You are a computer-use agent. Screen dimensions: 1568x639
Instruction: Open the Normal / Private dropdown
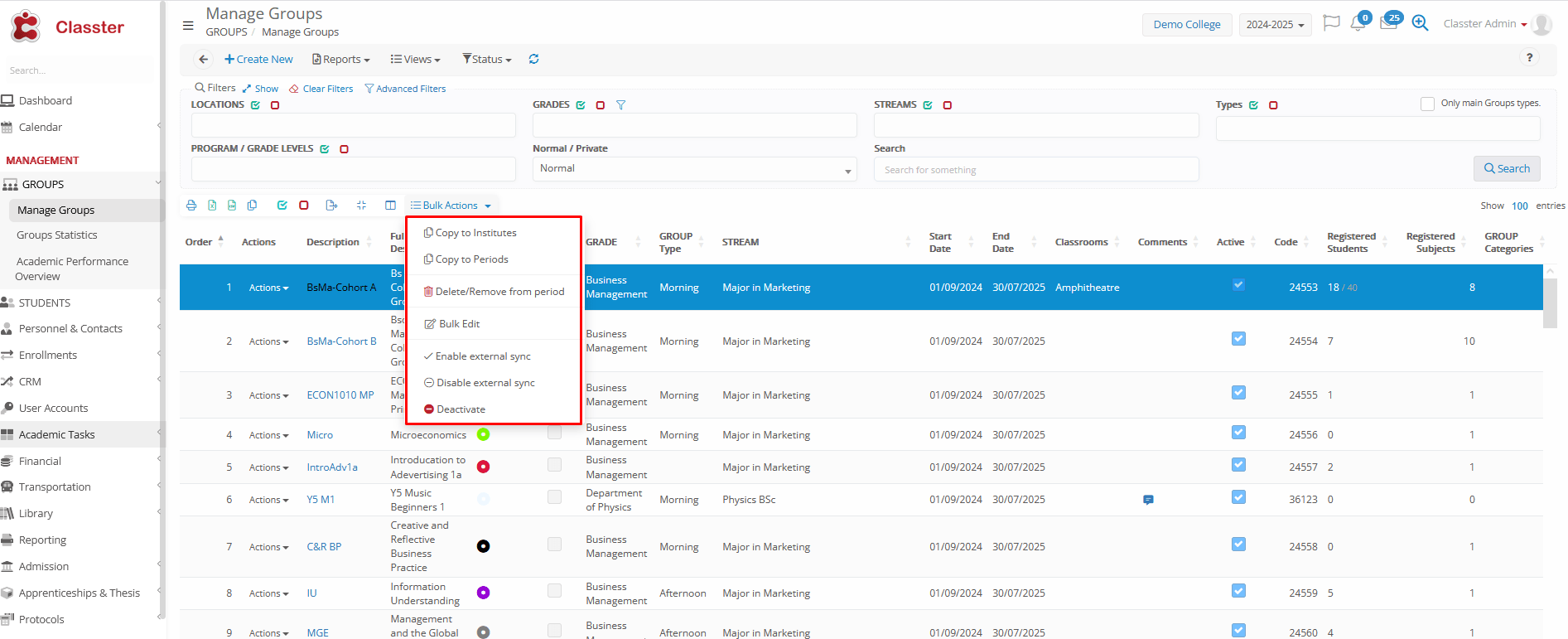click(694, 169)
